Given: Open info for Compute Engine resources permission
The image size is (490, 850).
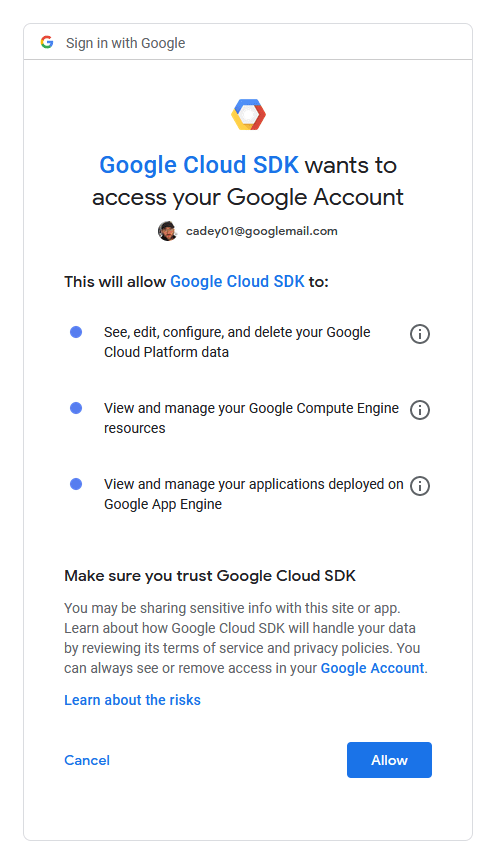Looking at the screenshot, I should [420, 410].
